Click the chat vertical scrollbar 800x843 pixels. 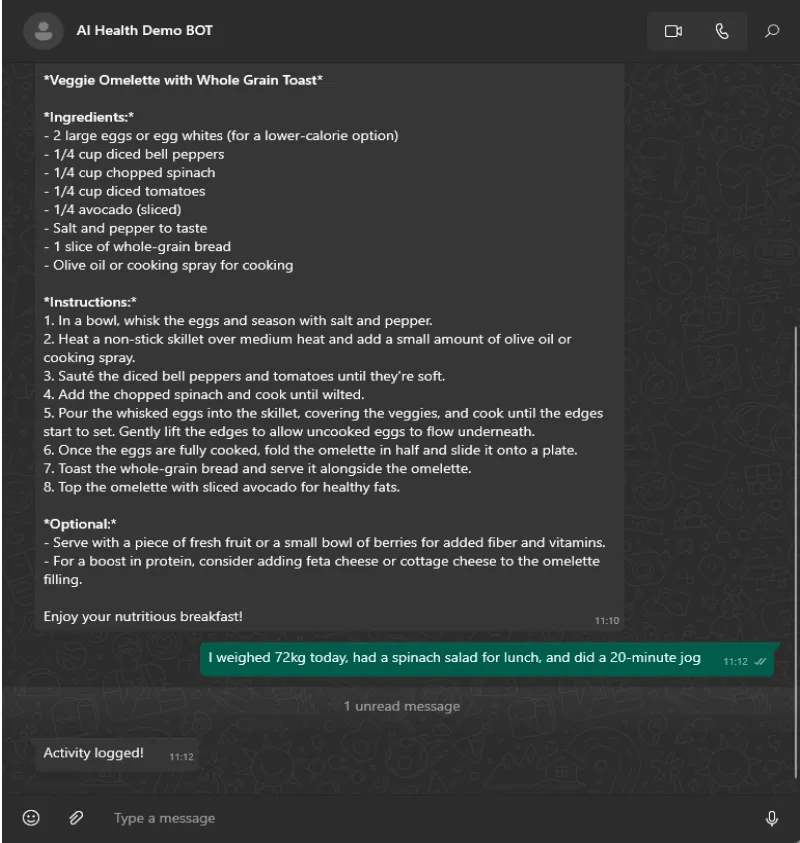pyautogui.click(x=796, y=552)
